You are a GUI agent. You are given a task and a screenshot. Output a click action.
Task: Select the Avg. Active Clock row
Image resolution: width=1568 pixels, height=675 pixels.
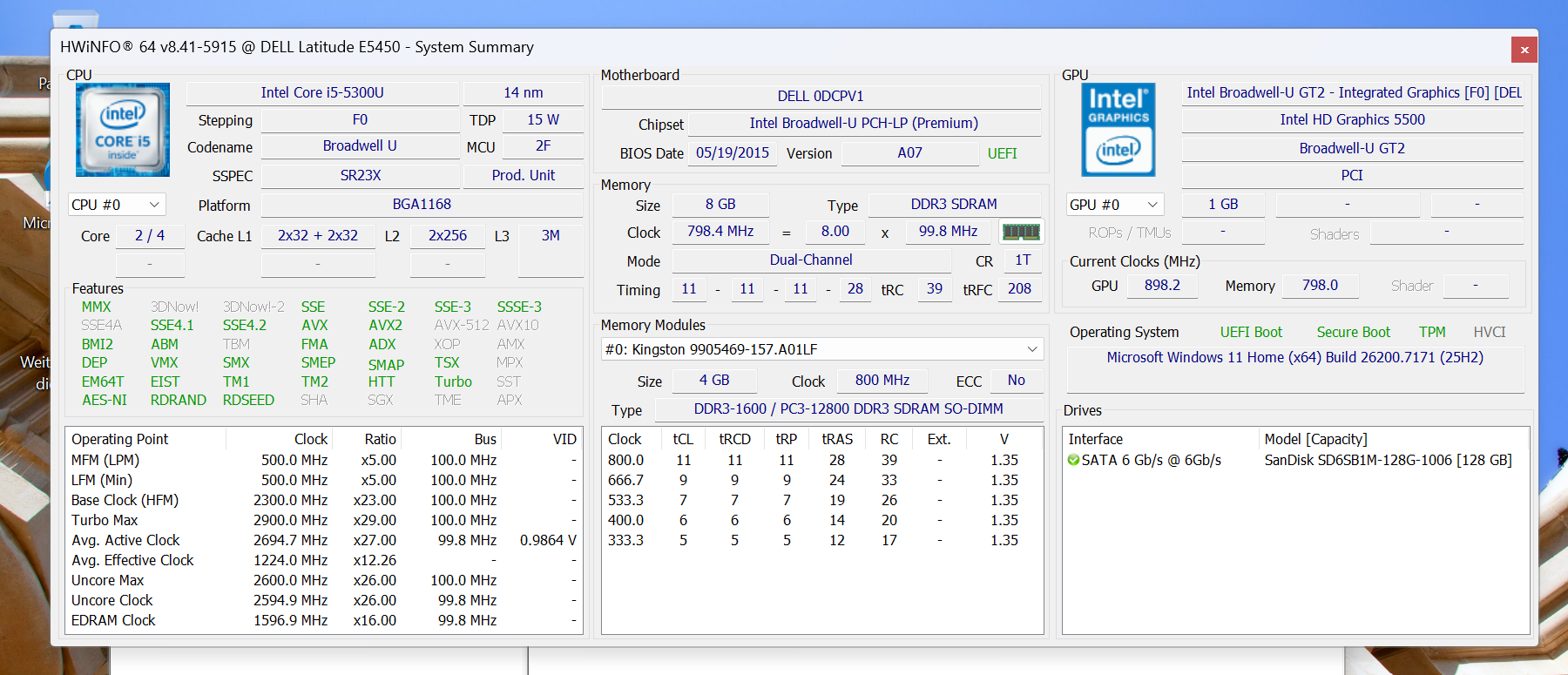pyautogui.click(x=324, y=541)
